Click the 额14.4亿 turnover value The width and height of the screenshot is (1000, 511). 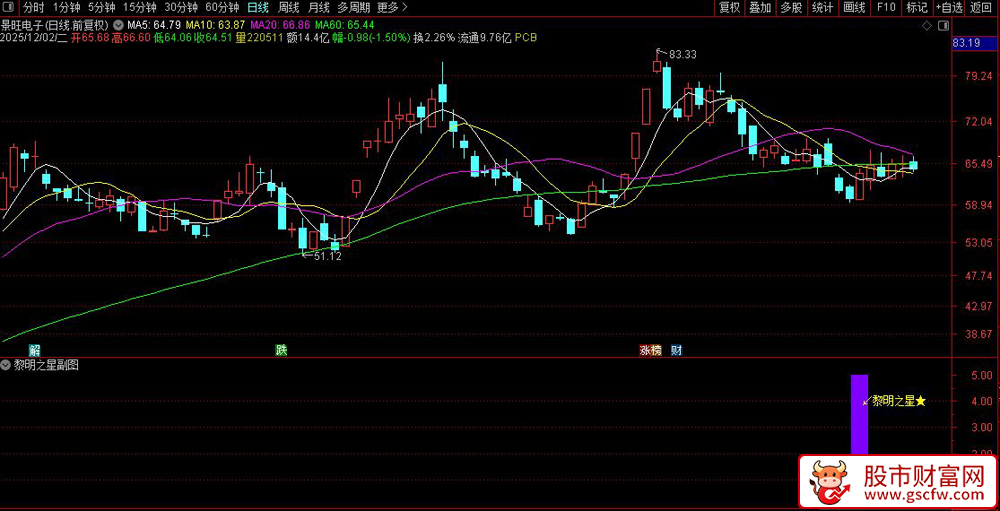(309, 38)
